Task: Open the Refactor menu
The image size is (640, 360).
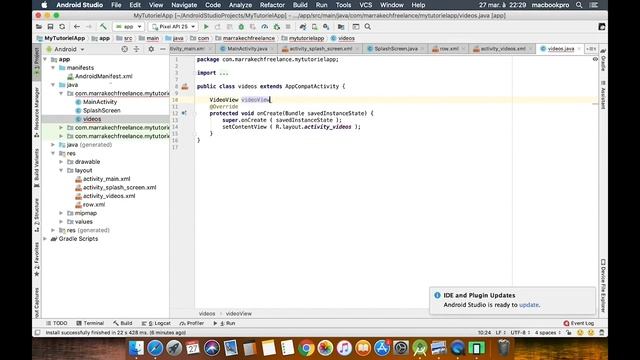Action: pyautogui.click(x=272, y=5)
